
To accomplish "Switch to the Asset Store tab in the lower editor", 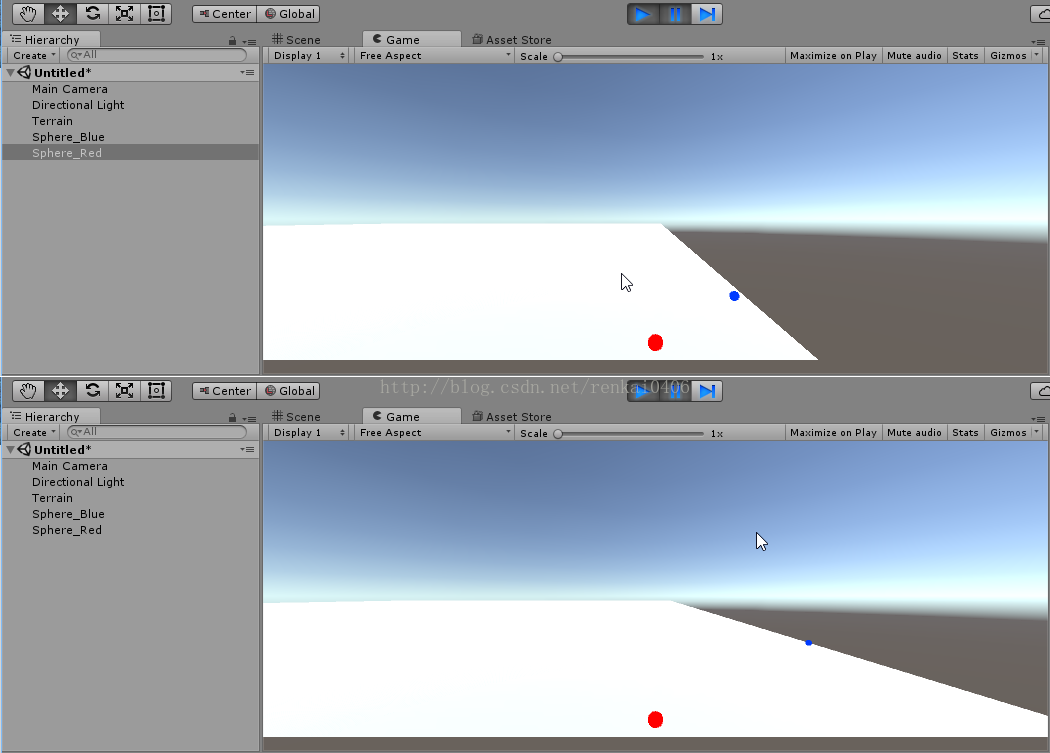I will pyautogui.click(x=512, y=417).
